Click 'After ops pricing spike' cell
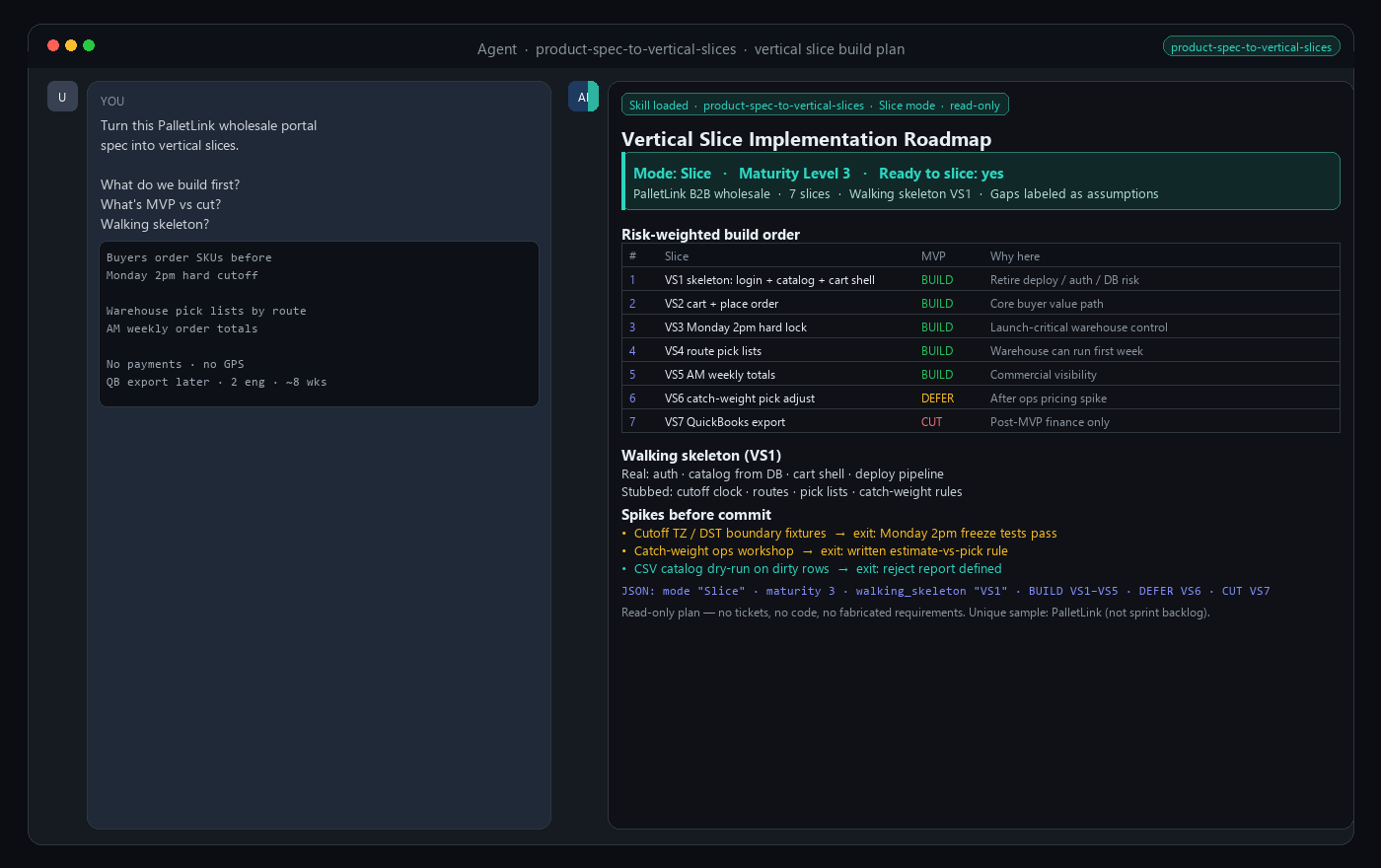The image size is (1381, 868). (x=1049, y=398)
